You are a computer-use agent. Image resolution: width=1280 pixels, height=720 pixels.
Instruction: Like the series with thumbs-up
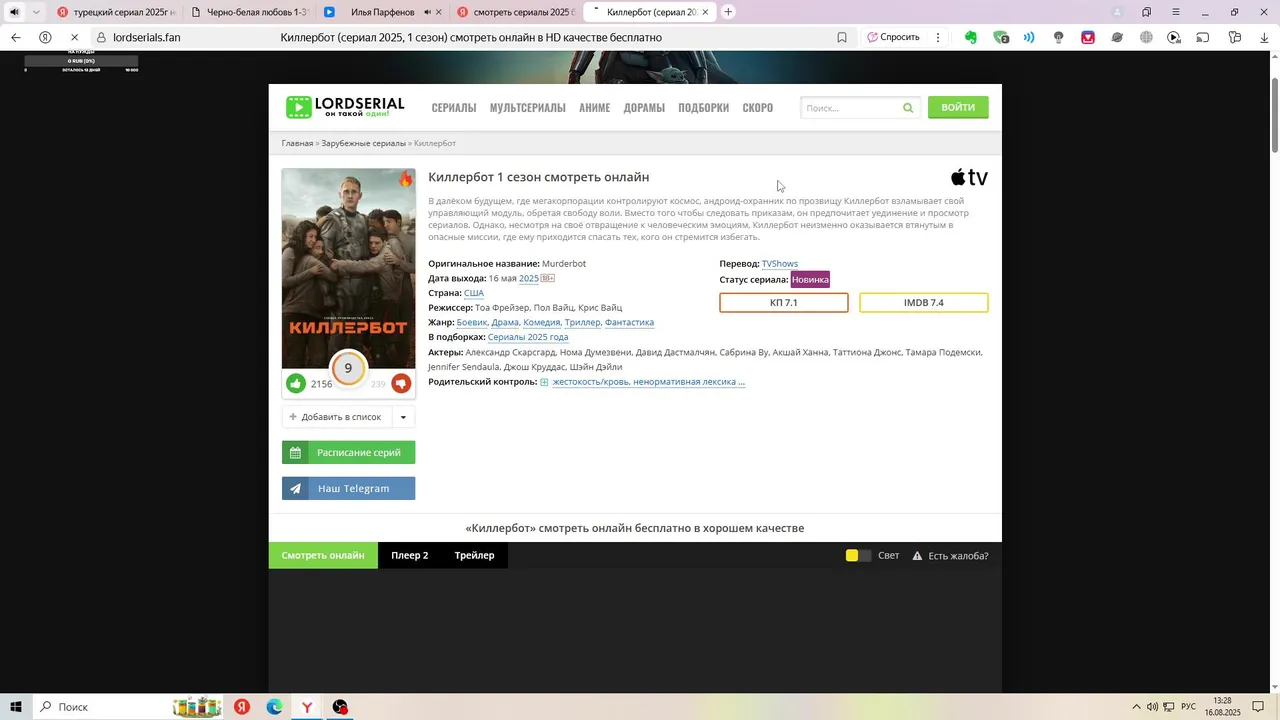click(296, 383)
